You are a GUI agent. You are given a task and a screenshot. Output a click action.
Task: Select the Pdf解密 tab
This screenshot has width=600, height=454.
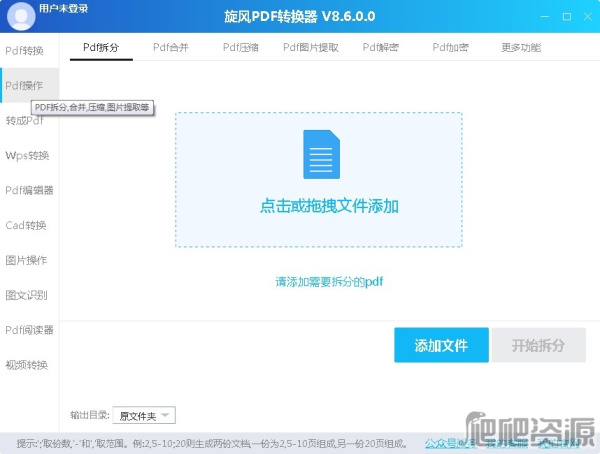click(380, 47)
